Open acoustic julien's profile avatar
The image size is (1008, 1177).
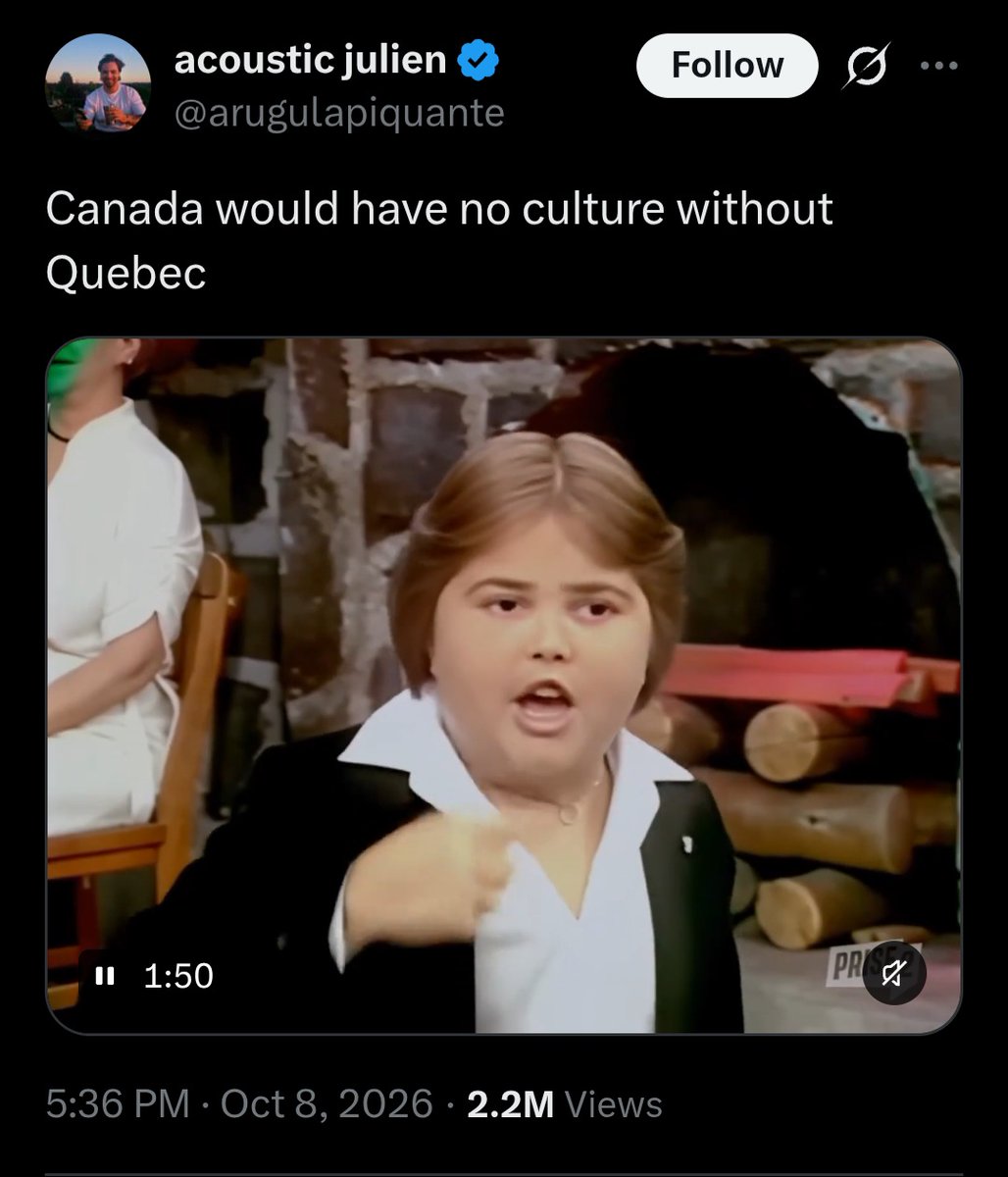coord(97,82)
